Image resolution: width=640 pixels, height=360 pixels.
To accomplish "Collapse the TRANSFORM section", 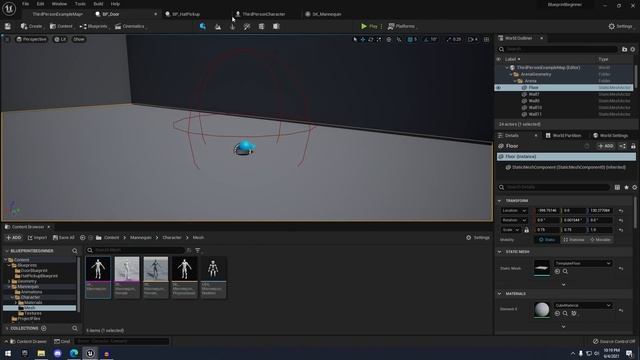I will pyautogui.click(x=500, y=201).
